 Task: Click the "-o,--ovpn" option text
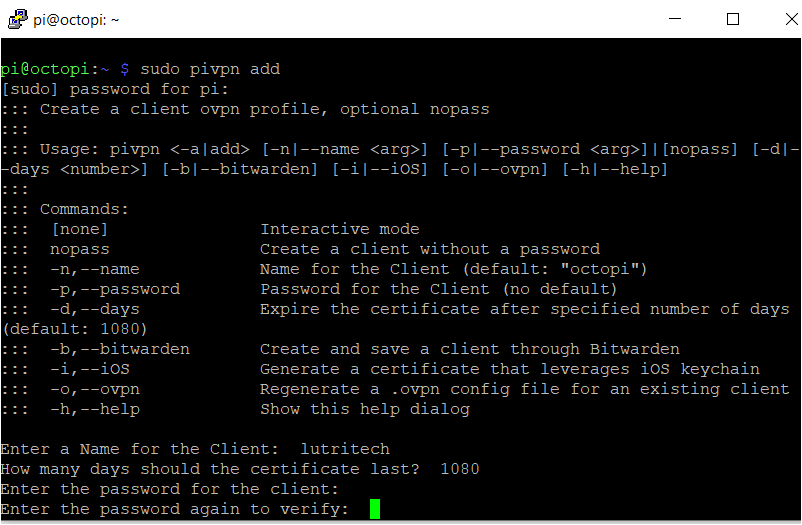coord(95,389)
